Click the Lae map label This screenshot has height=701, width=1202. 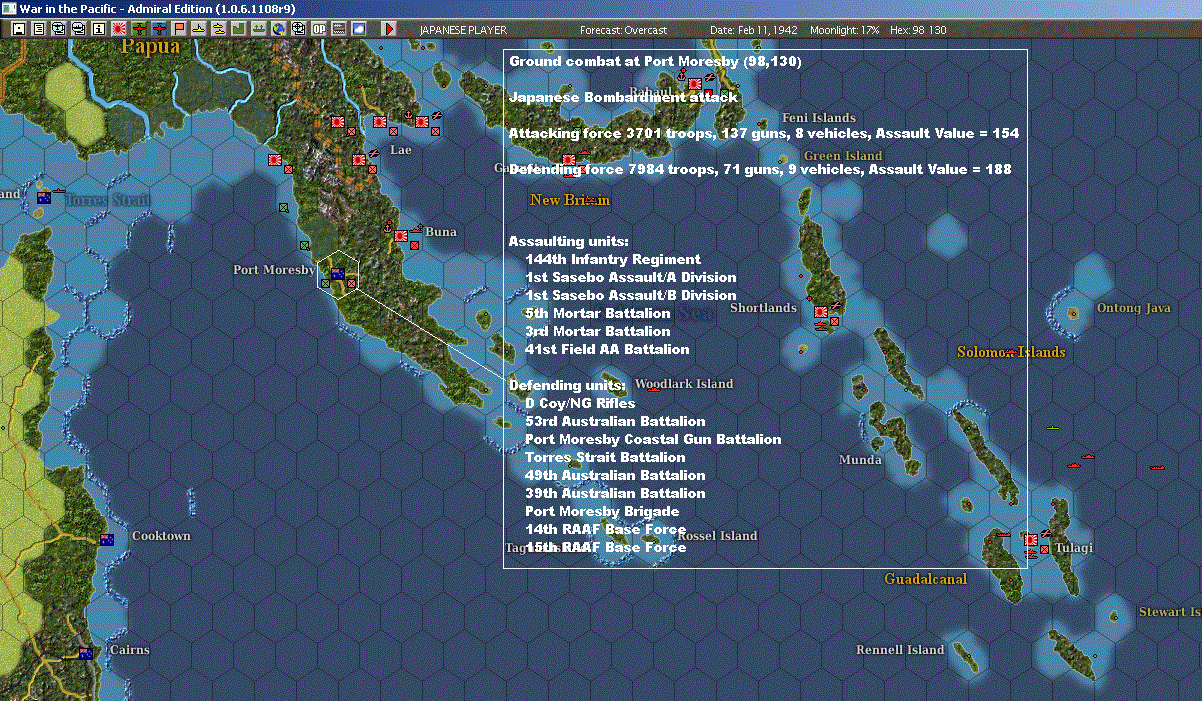(x=400, y=150)
